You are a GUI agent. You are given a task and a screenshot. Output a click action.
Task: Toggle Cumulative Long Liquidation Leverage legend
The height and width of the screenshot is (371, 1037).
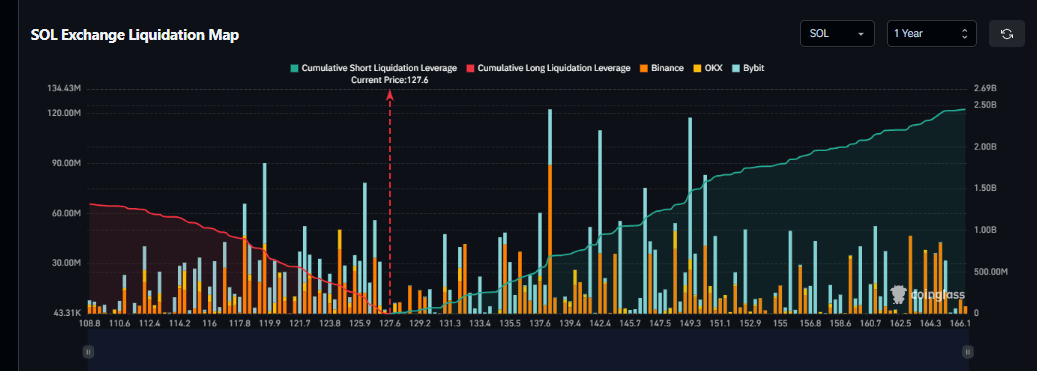pos(548,68)
